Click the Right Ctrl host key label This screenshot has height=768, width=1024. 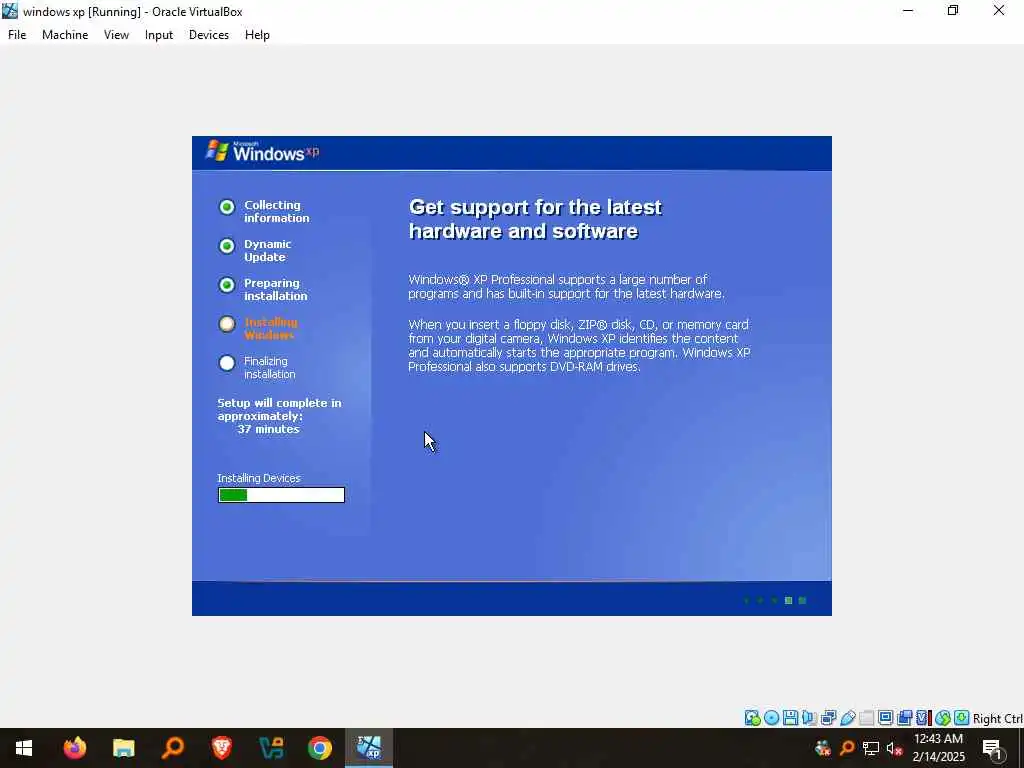point(998,718)
